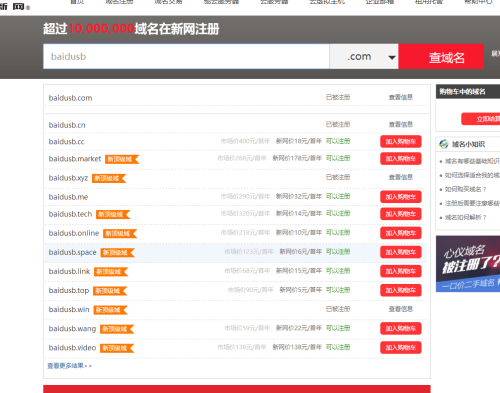Click the globe icon beside 域名小知识
This screenshot has height=393, width=500.
(444, 144)
